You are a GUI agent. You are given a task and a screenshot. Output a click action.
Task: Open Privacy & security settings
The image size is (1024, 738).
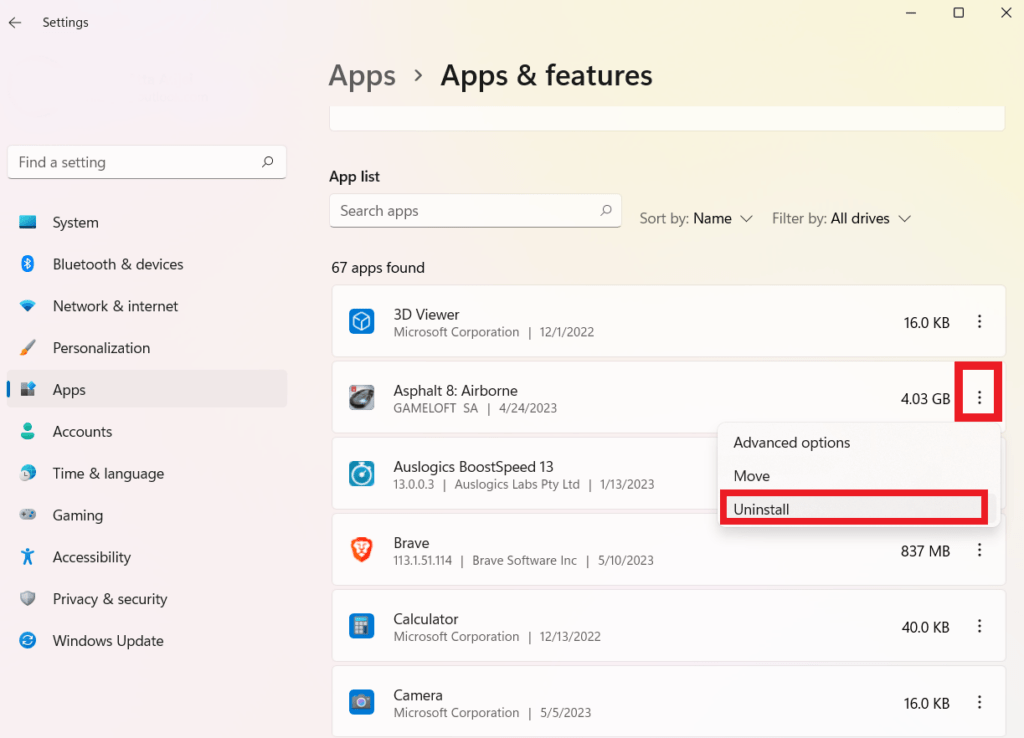(x=110, y=599)
